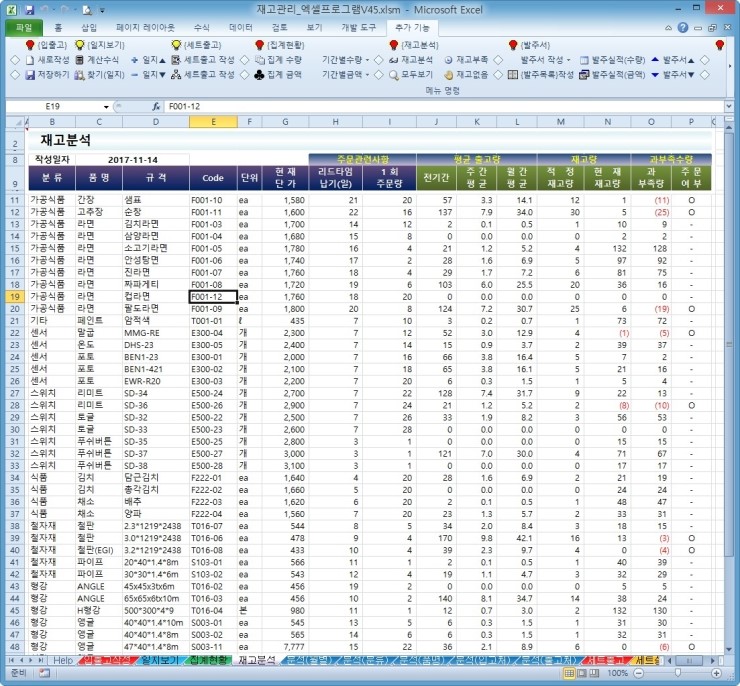
Task: Click the (발주목록)작성 book icon
Action: click(513, 75)
